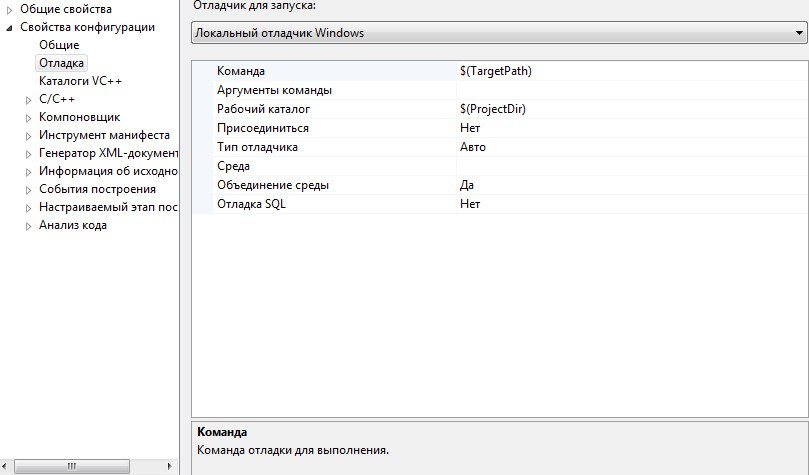Screen dimensions: 809x475
Task: Collapse the Свойства конфигурации node
Action: [x=10, y=27]
